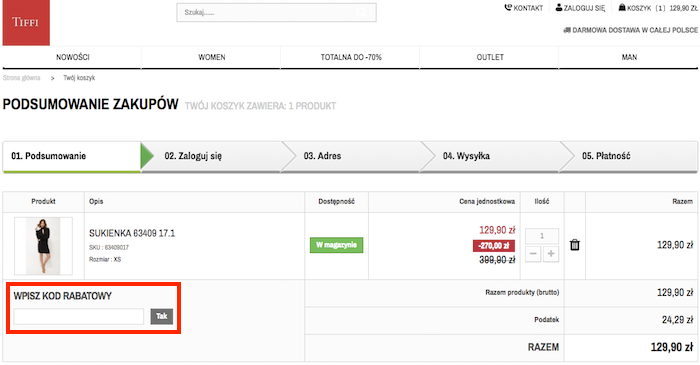700x365 pixels.
Task: Decrease quantity with the minus button
Action: coord(533,254)
